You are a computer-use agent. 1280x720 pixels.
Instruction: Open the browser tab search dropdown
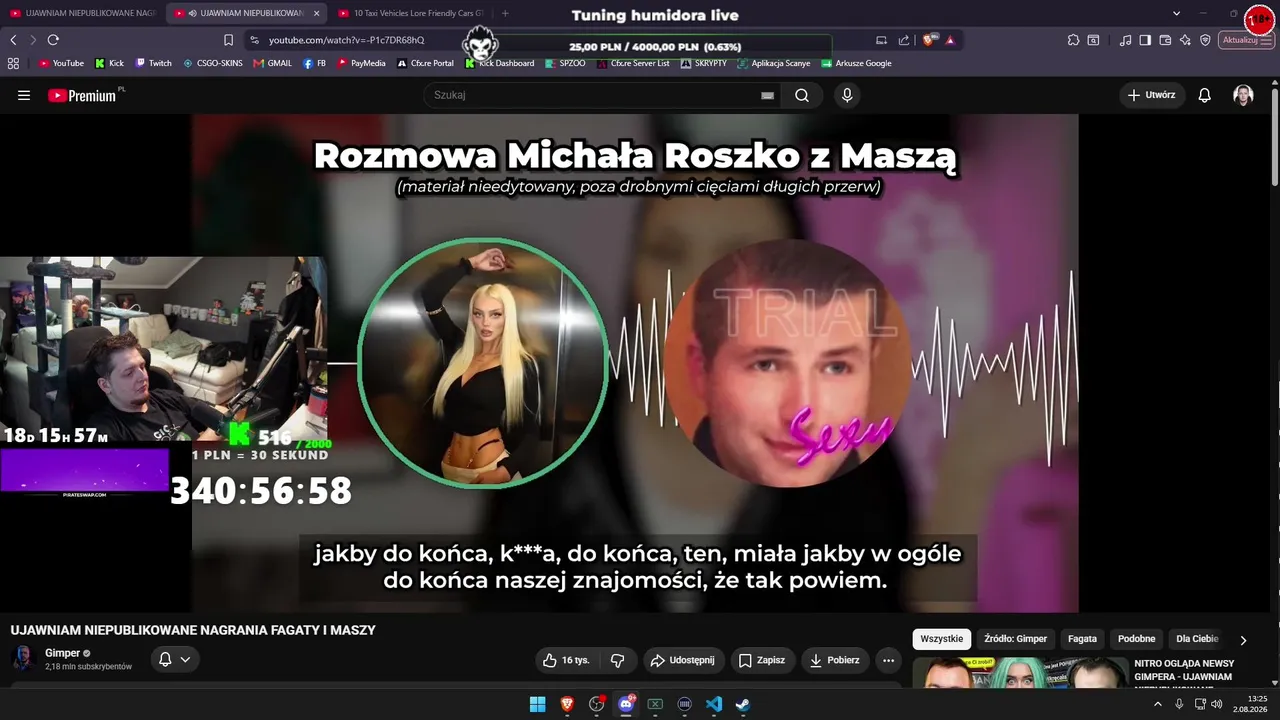pyautogui.click(x=1176, y=13)
